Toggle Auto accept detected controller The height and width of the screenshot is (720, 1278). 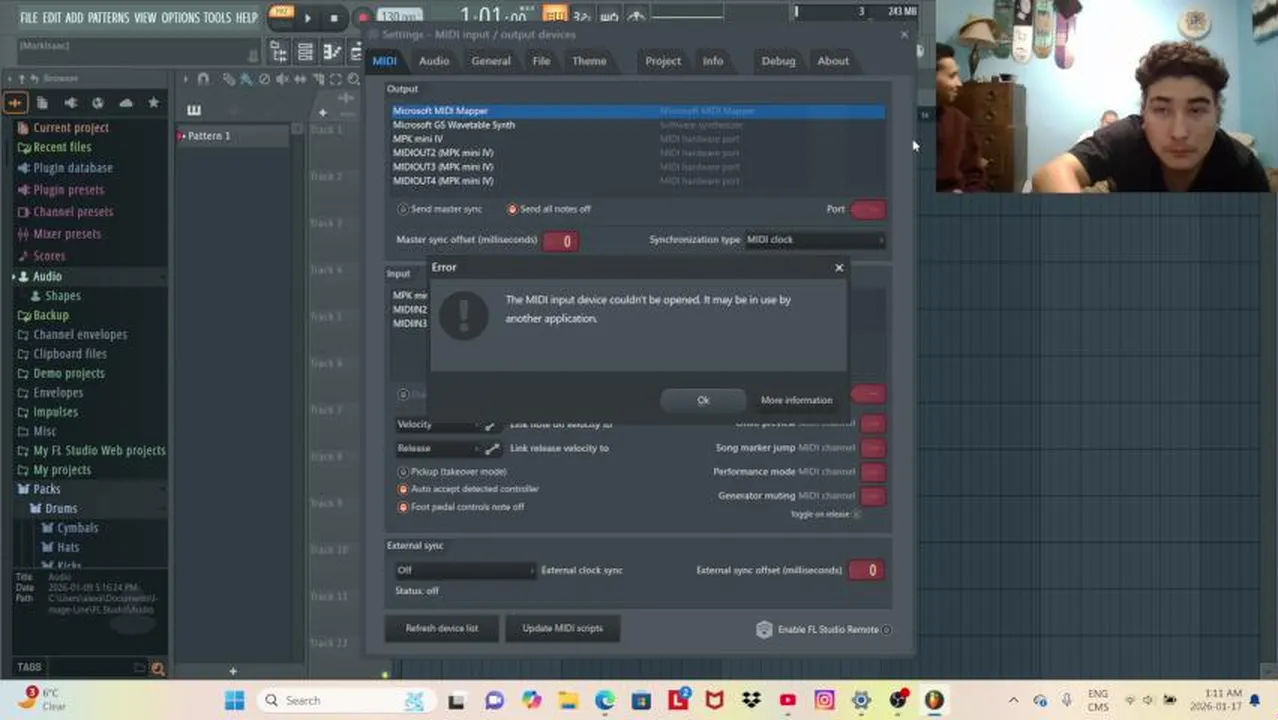[403, 489]
